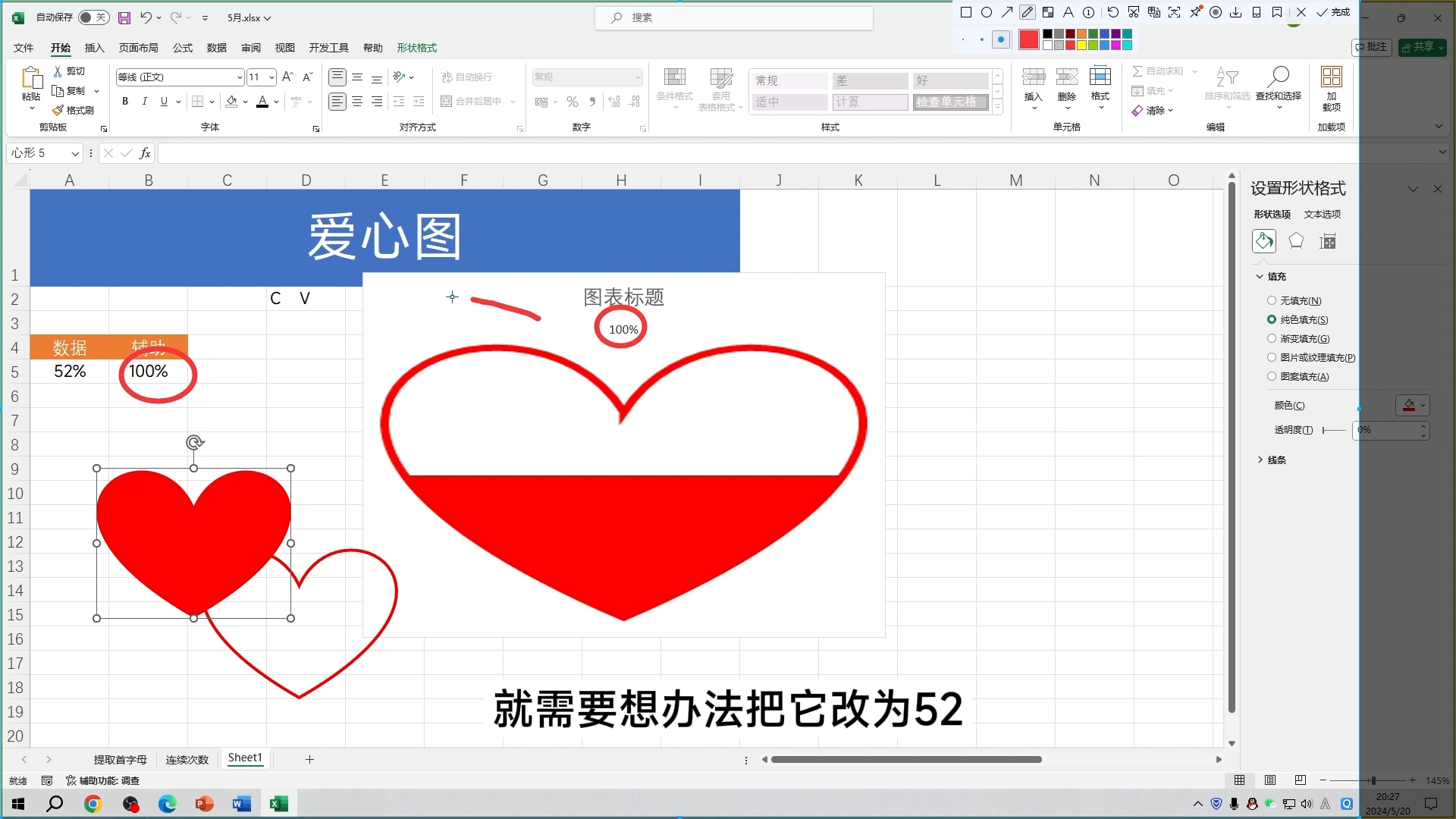Viewport: 1456px width, 819px height.
Task: Open the Effects (pentagon) tab icon
Action: click(x=1296, y=241)
